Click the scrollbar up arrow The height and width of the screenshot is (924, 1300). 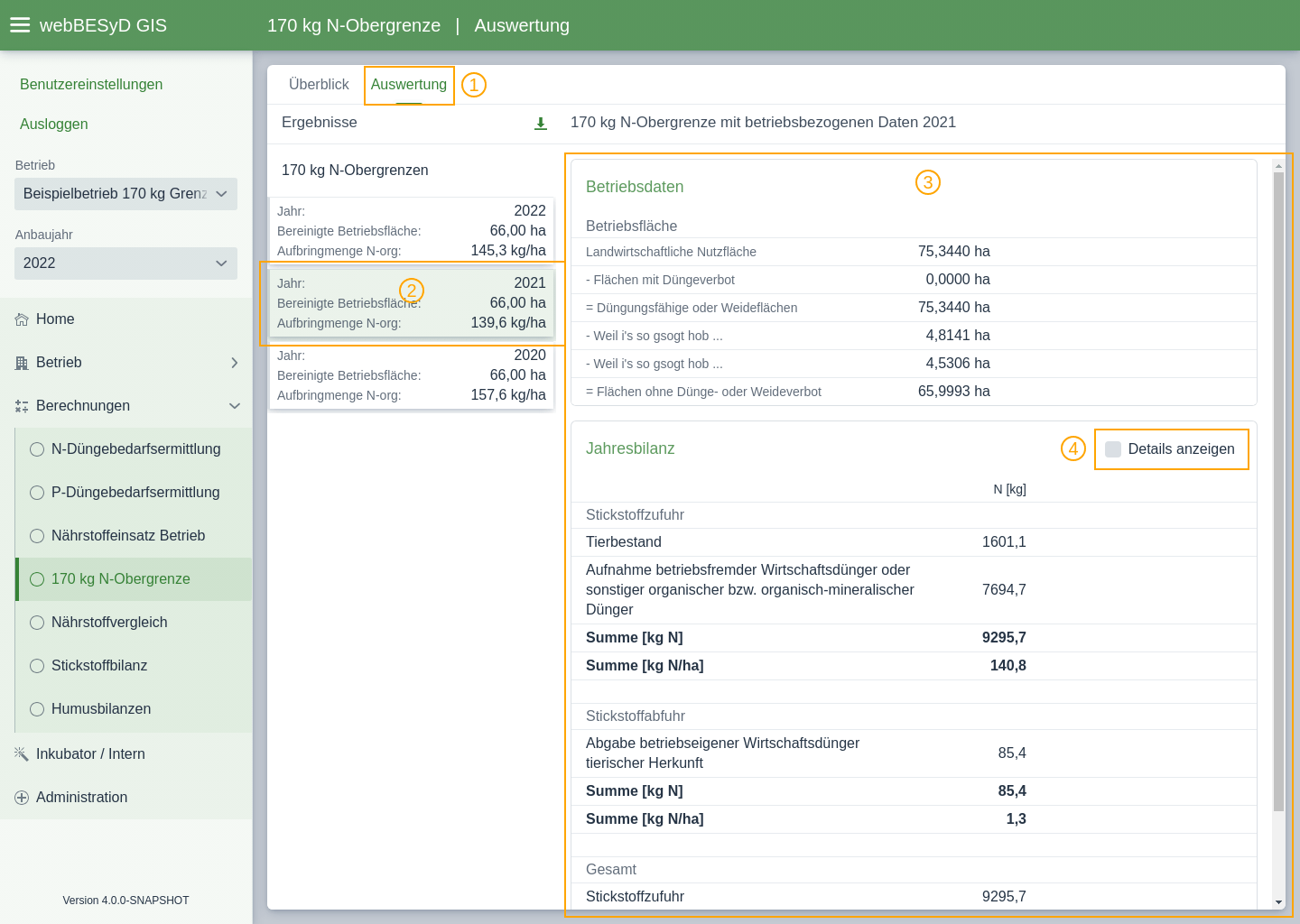click(1278, 166)
